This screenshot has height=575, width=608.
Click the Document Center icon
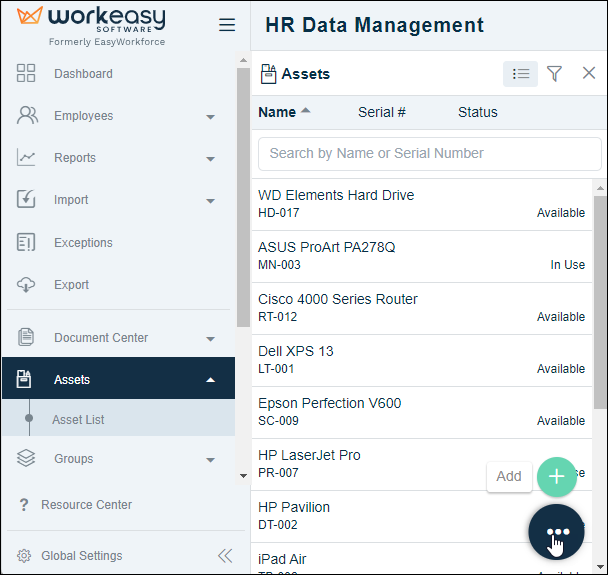pos(26,337)
